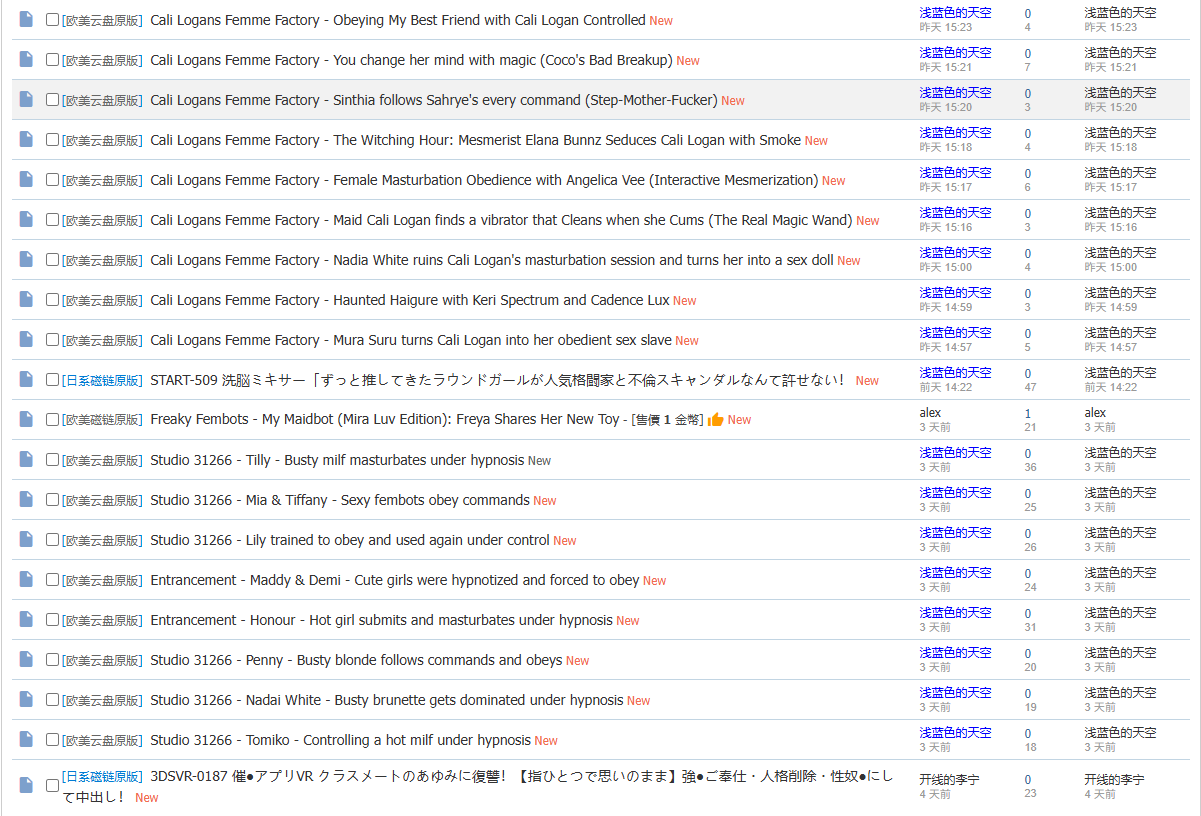1201x816 pixels.
Task: Click the file icon beside the START-509 thread
Action: pyautogui.click(x=26, y=379)
